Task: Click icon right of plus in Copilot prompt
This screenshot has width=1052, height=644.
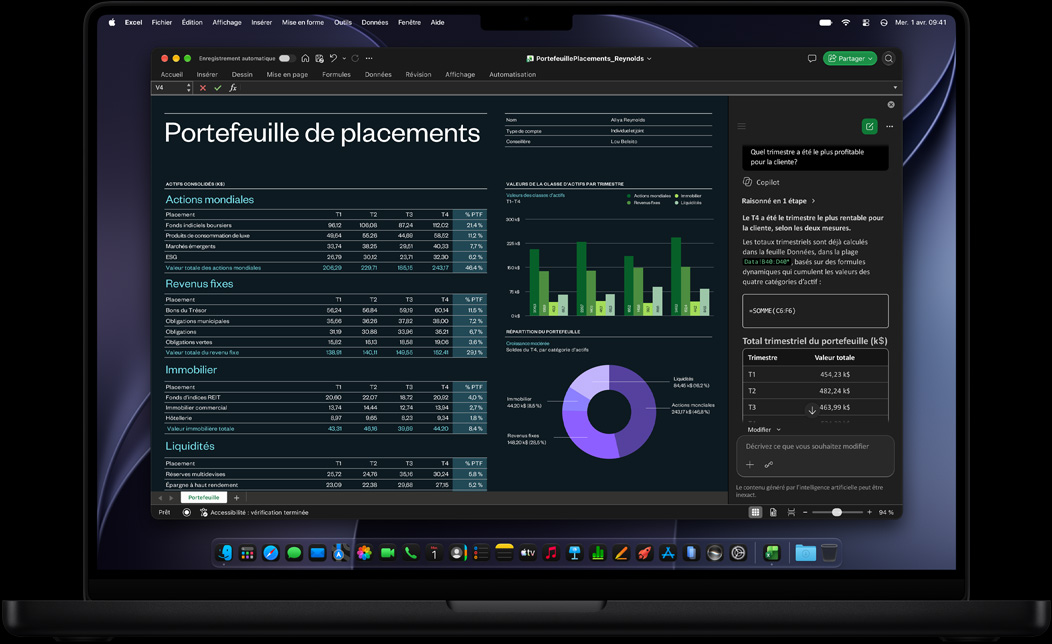Action: (769, 464)
